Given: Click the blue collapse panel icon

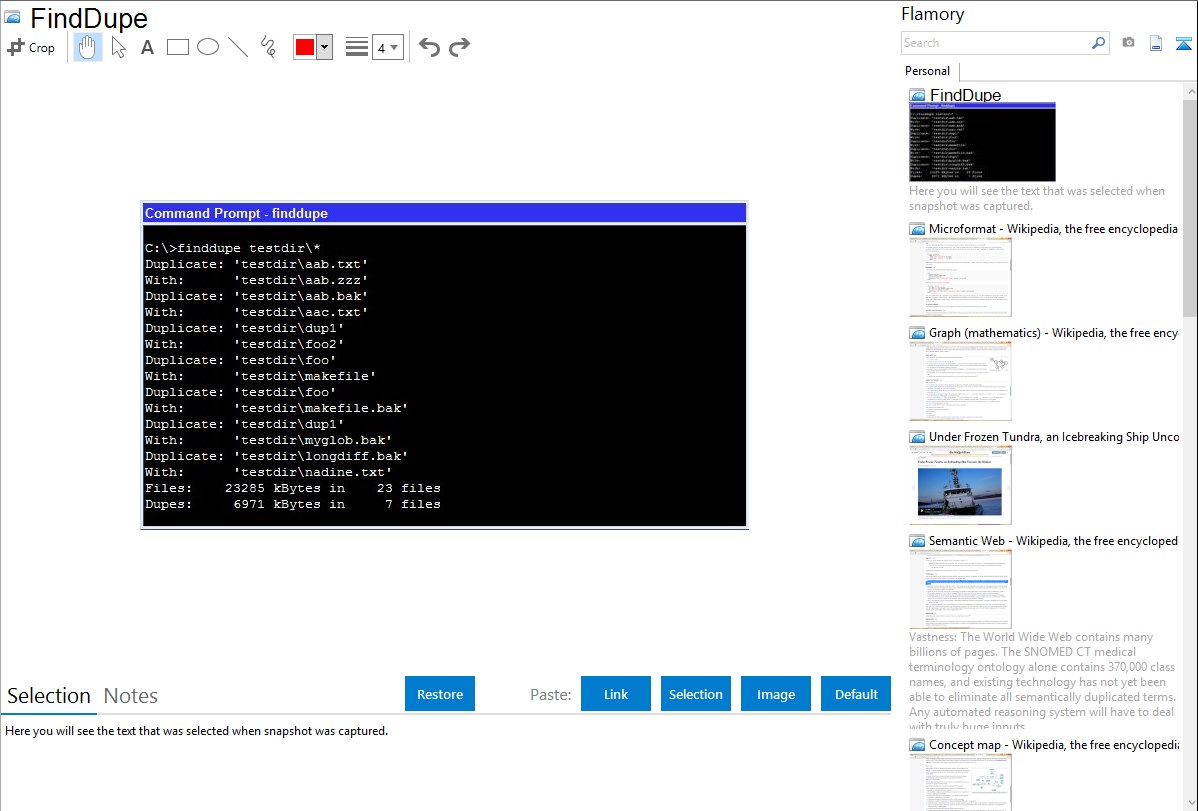Looking at the screenshot, I should (x=1183, y=43).
